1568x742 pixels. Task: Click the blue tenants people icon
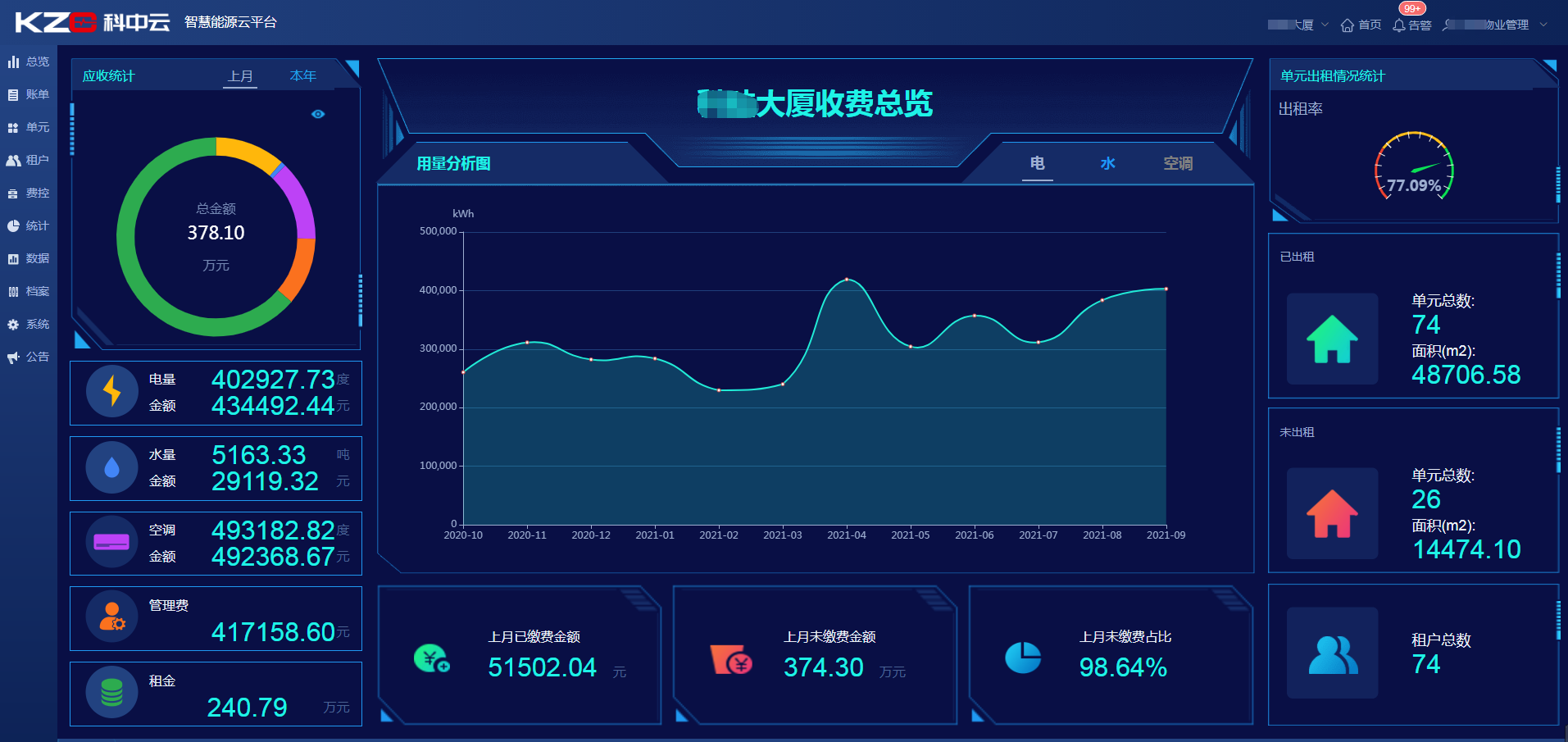coord(1332,653)
